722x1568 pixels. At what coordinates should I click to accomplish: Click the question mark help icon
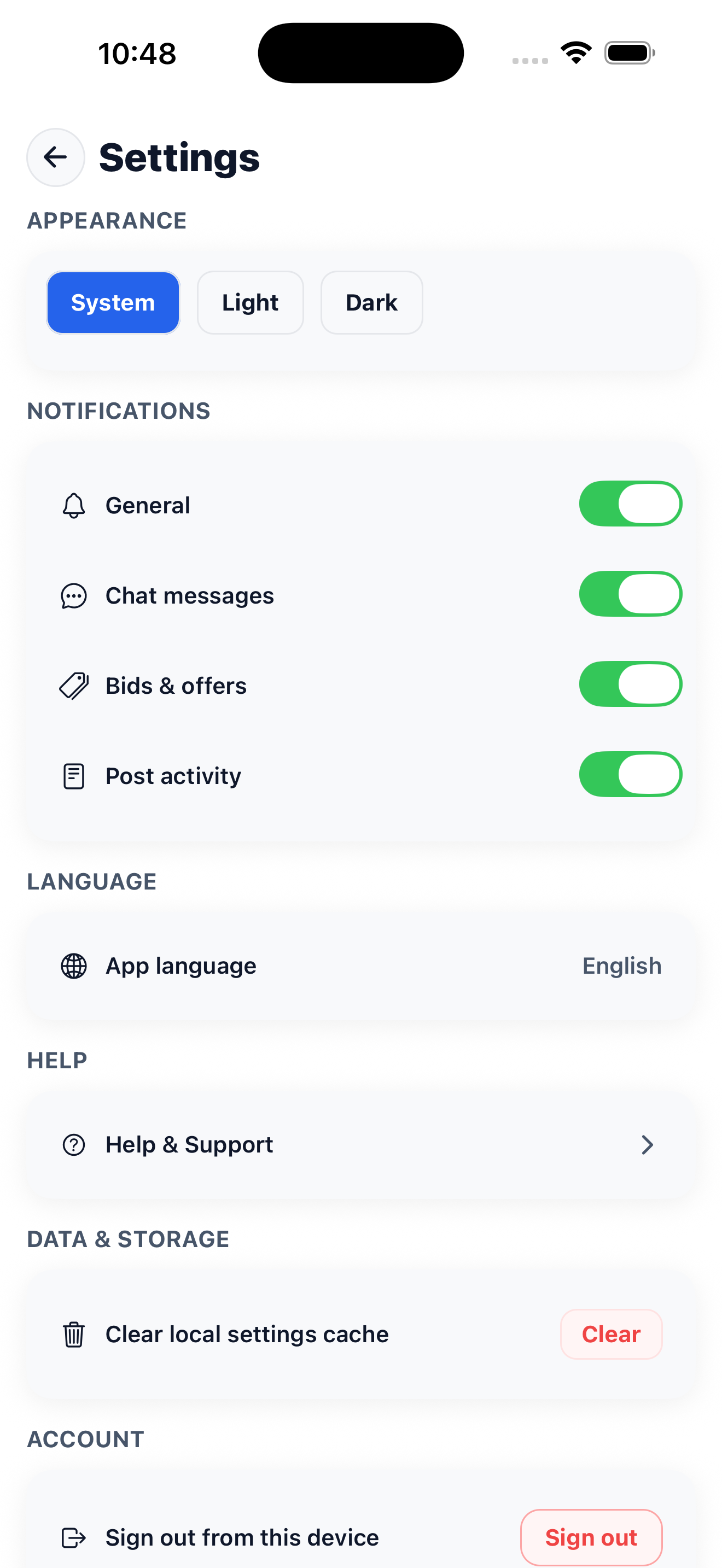point(74,1145)
